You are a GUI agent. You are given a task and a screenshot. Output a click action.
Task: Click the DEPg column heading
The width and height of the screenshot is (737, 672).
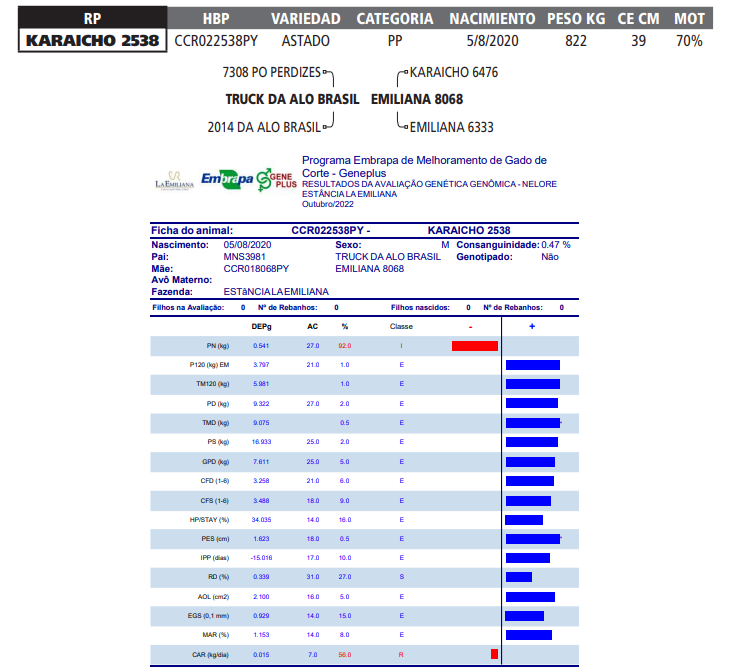coord(261,326)
